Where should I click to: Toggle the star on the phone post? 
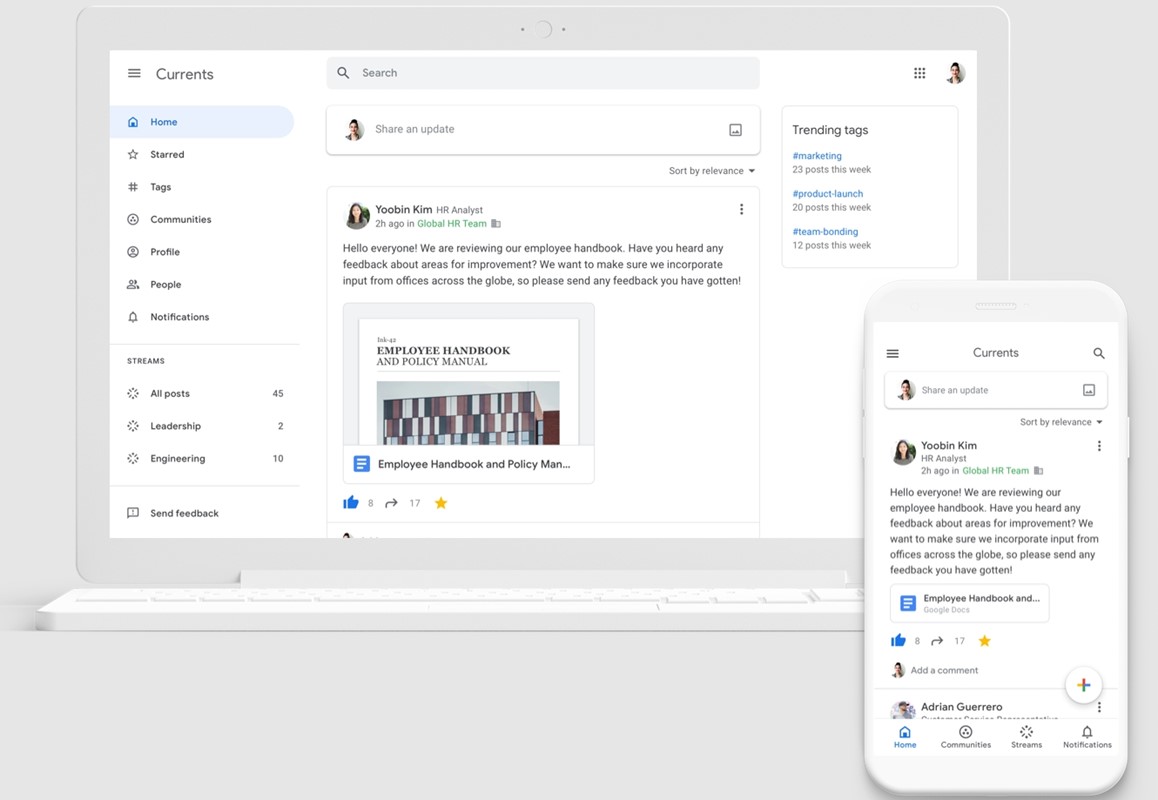(x=984, y=641)
